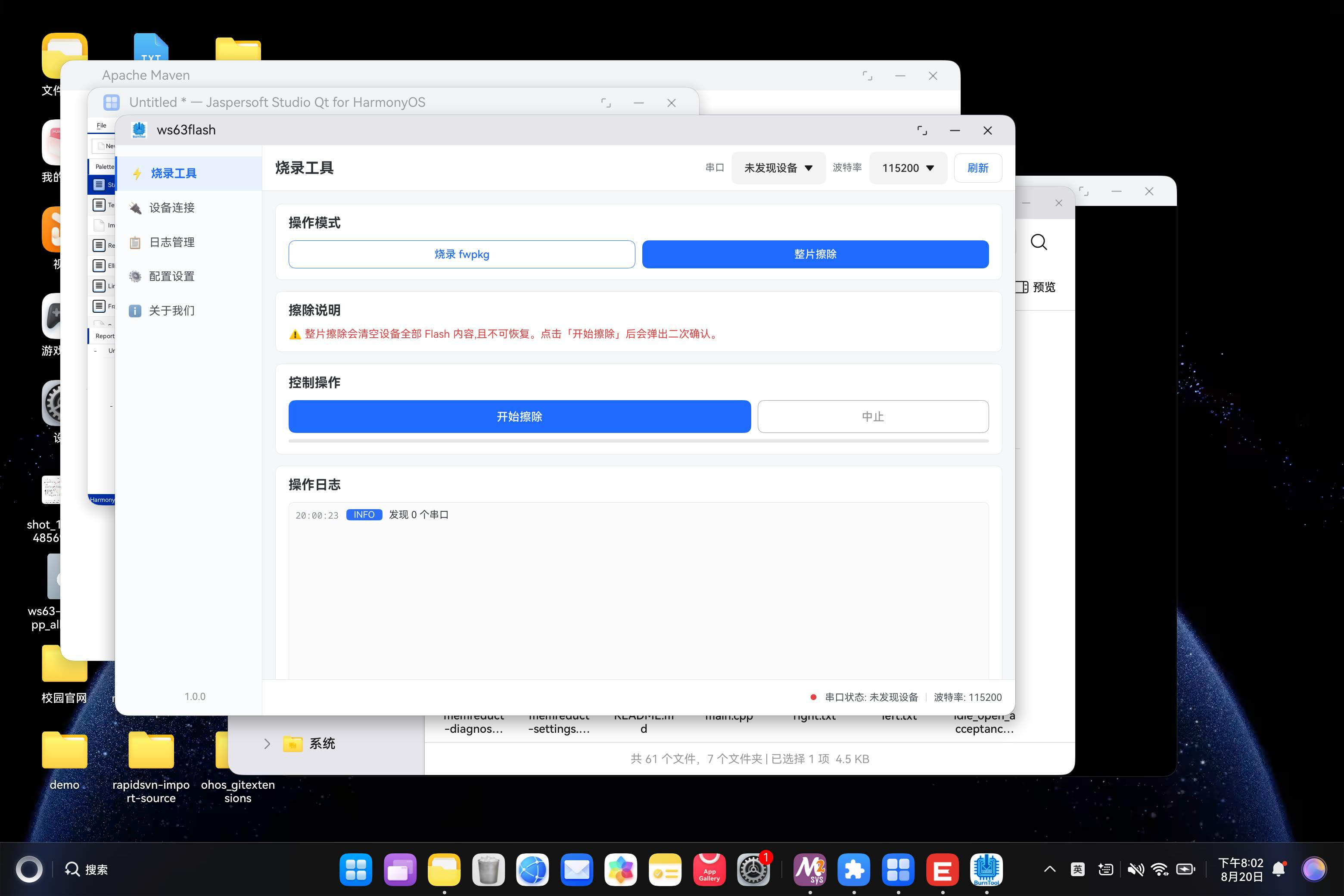
Task: Select the 整片擦除 operation mode
Action: [x=815, y=254]
